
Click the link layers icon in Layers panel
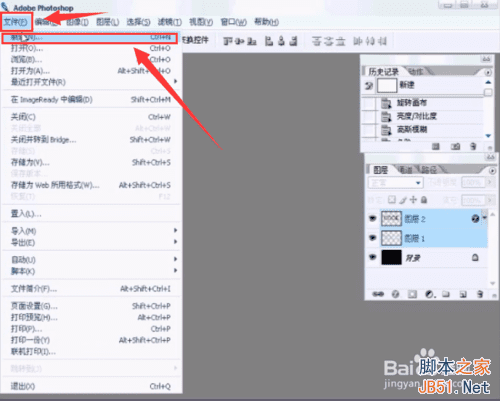(378, 294)
